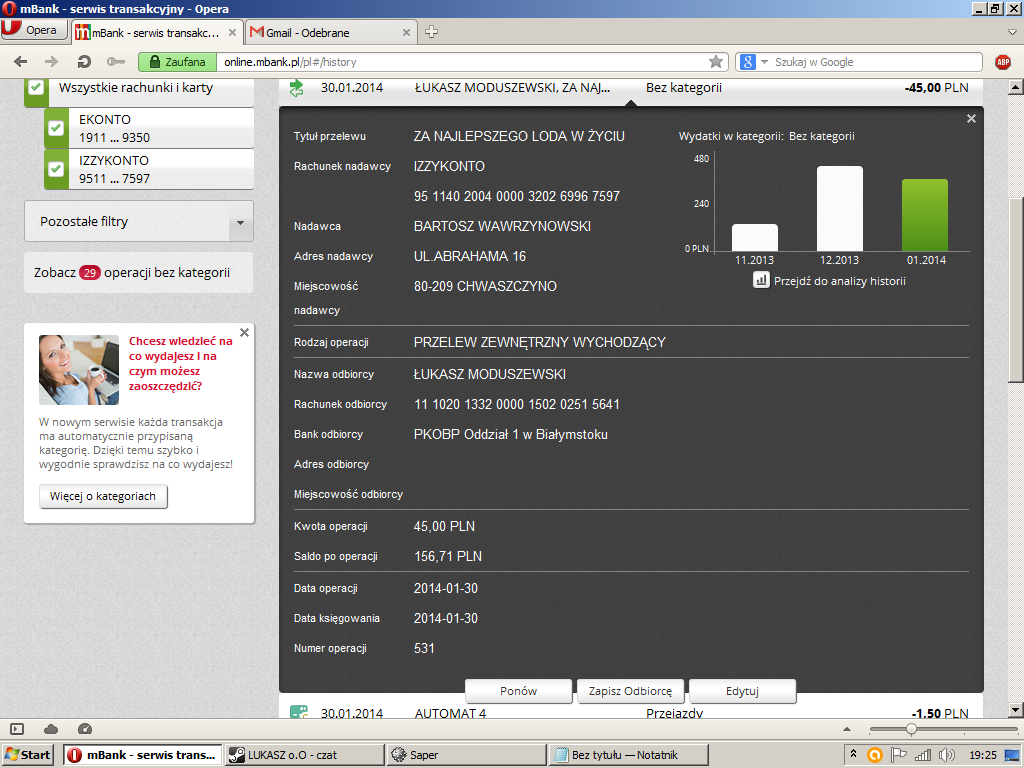Open a new tab with plus icon
The image size is (1024, 768).
[x=431, y=32]
